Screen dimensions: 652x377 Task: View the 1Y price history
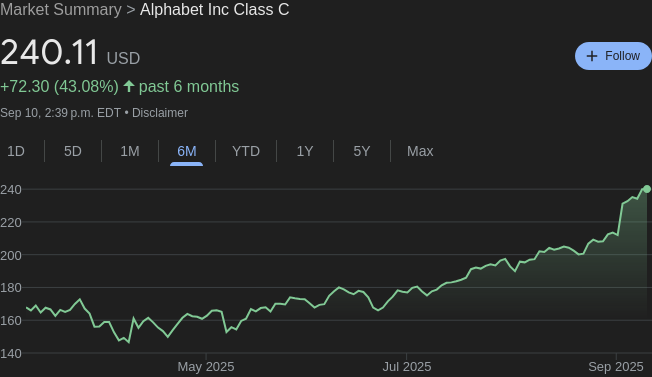pyautogui.click(x=305, y=151)
